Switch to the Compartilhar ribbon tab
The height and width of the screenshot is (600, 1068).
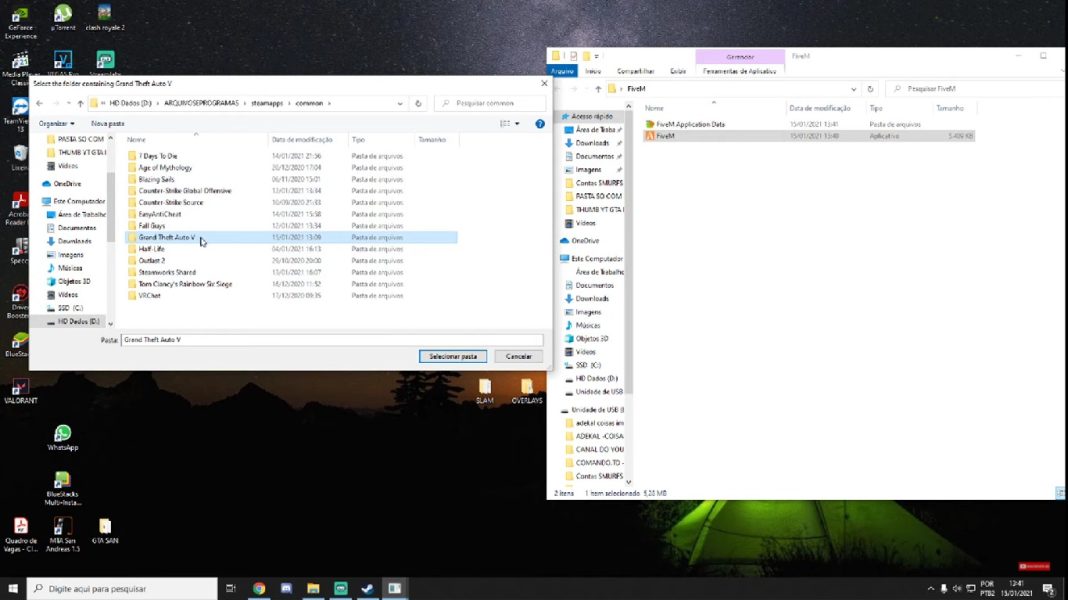coord(635,71)
